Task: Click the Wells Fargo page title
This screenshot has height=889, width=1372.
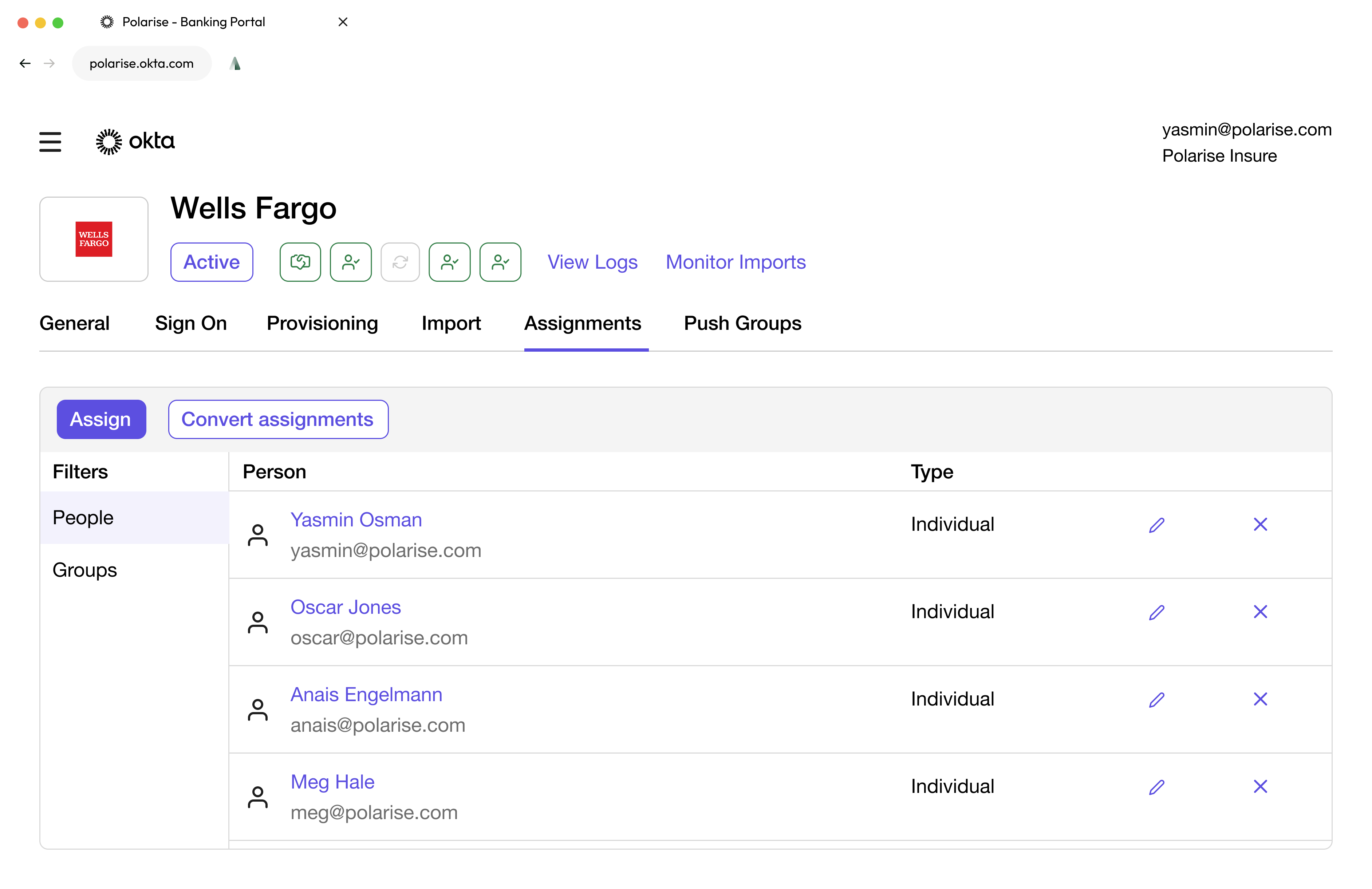Action: pyautogui.click(x=254, y=208)
